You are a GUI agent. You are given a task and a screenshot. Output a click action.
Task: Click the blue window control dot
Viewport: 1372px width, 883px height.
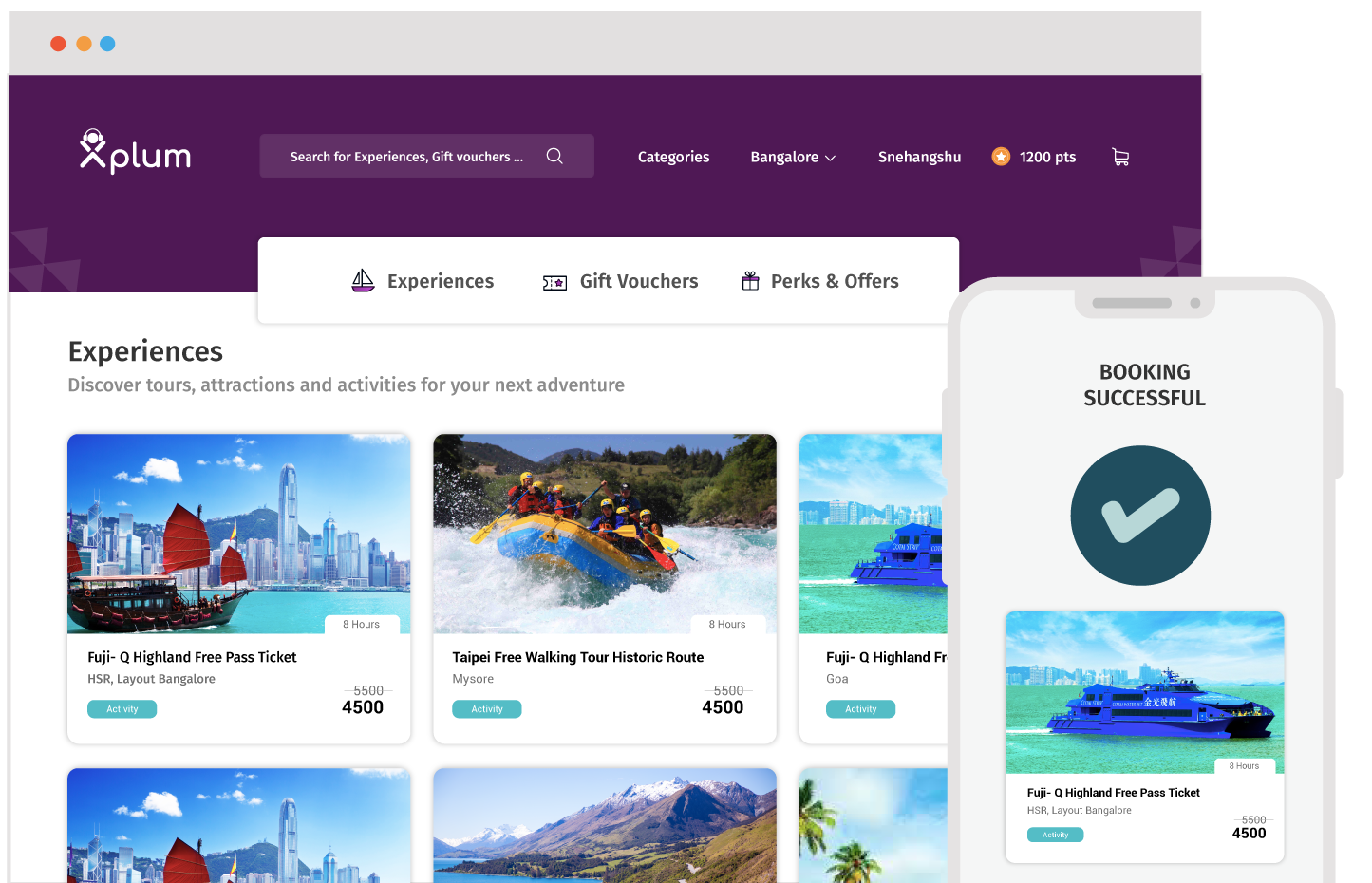pos(107,44)
